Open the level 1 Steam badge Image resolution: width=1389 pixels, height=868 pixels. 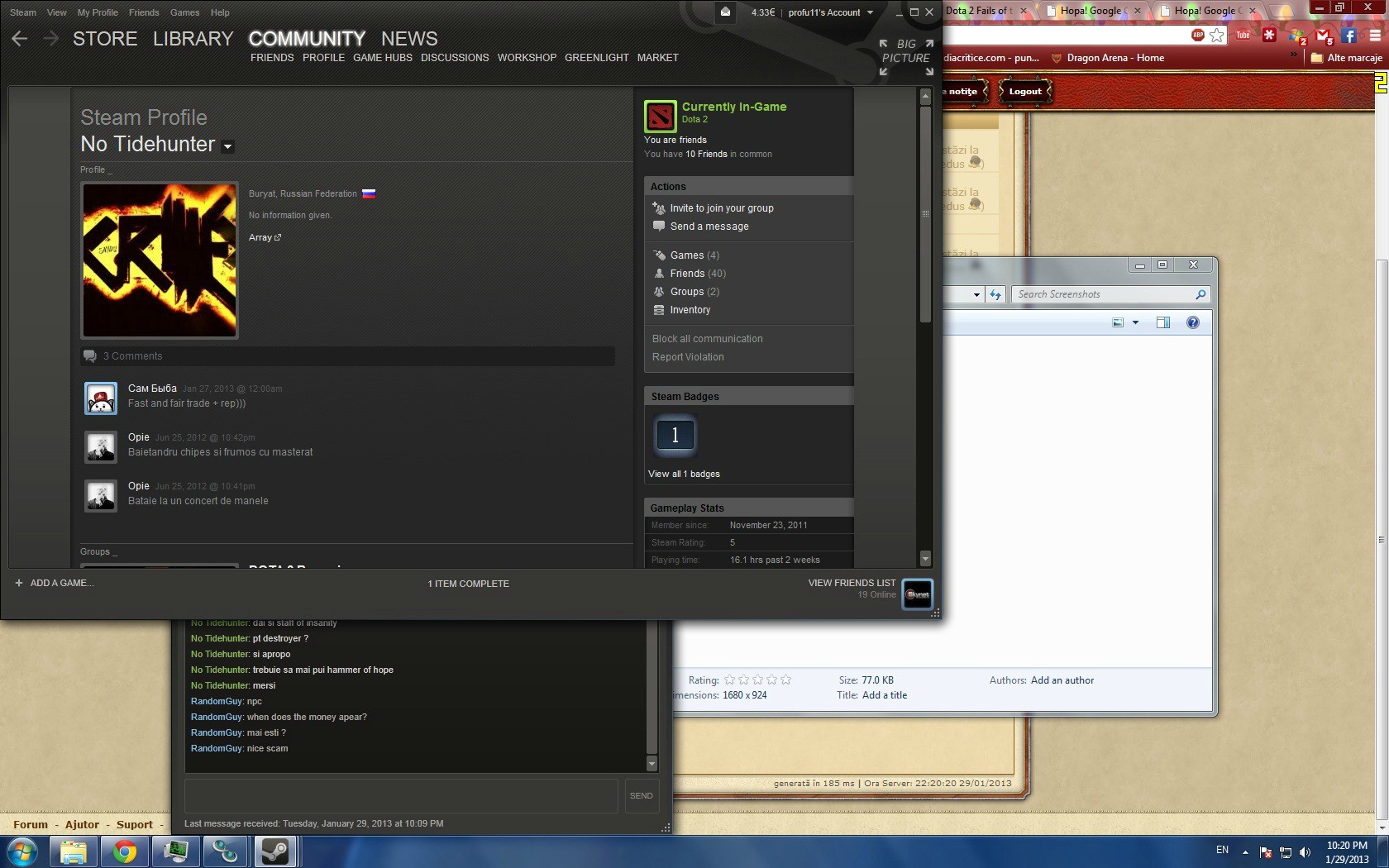pyautogui.click(x=675, y=435)
